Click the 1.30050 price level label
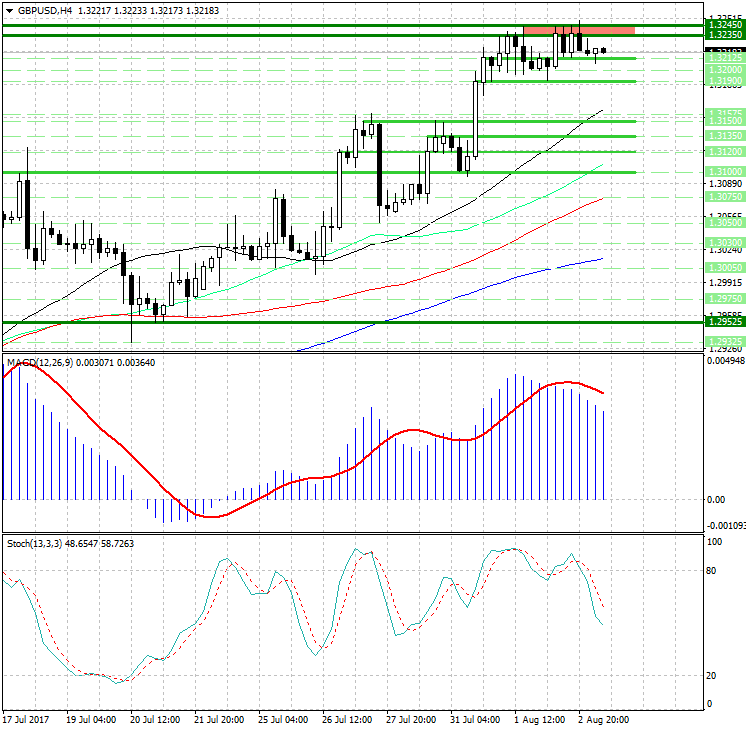Screen dimensions: 746x731 [723, 268]
